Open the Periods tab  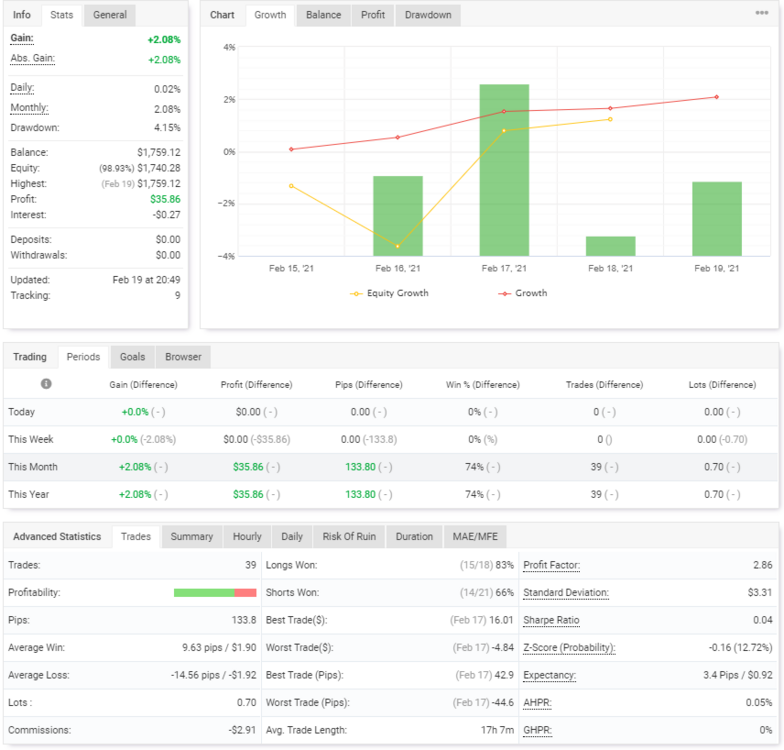tap(83, 357)
